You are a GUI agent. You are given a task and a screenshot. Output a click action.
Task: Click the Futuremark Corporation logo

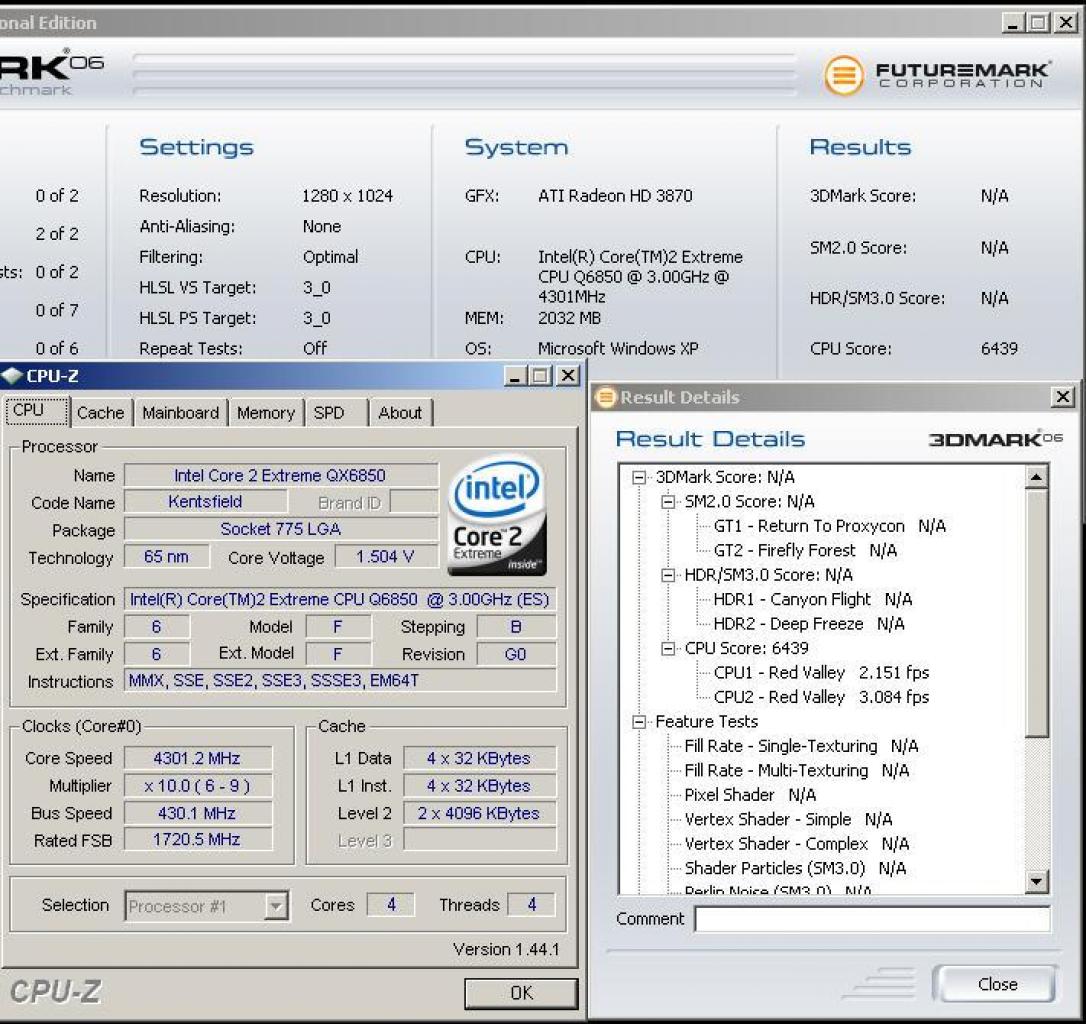pos(937,75)
